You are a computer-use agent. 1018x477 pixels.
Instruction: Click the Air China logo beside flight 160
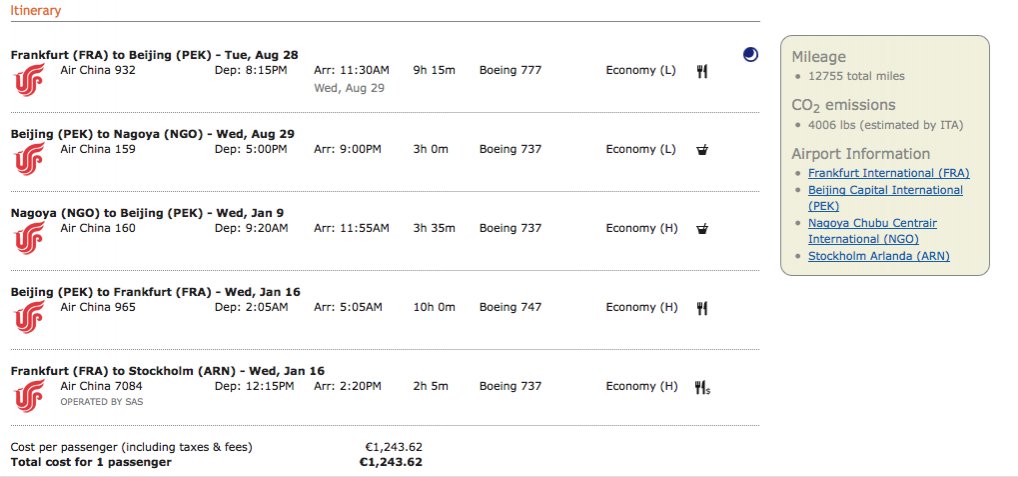(30, 236)
